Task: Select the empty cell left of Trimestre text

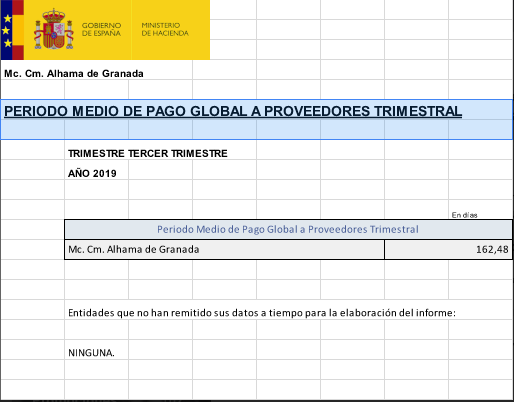Action: [32, 150]
